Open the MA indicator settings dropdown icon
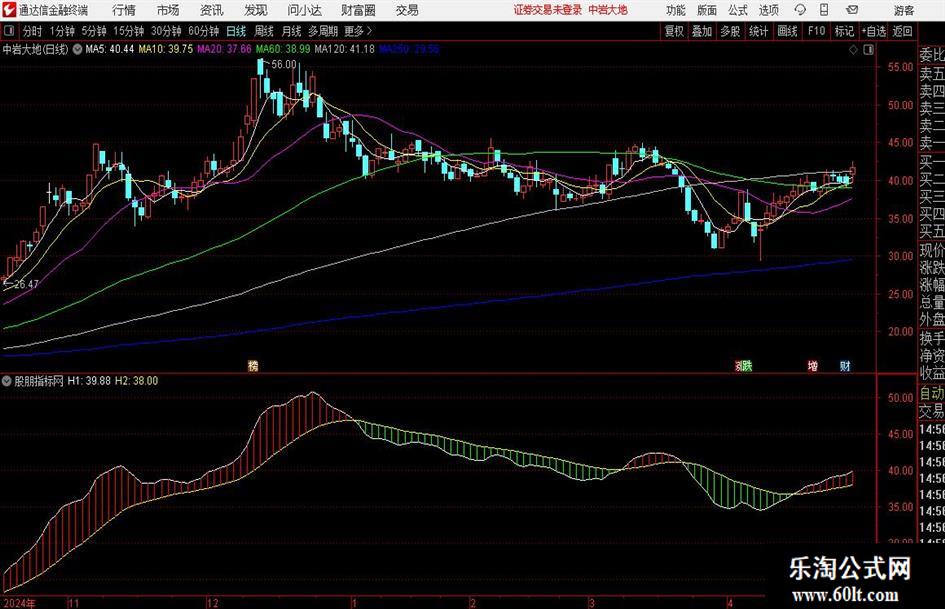 (77, 49)
